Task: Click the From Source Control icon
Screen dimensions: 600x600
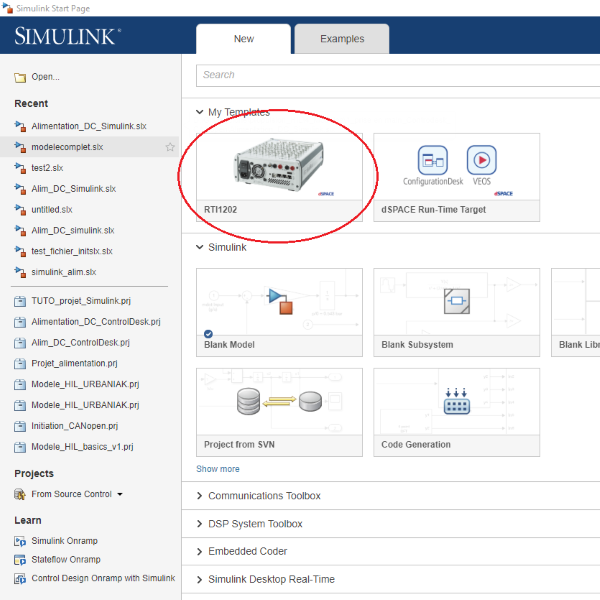Action: coord(20,494)
